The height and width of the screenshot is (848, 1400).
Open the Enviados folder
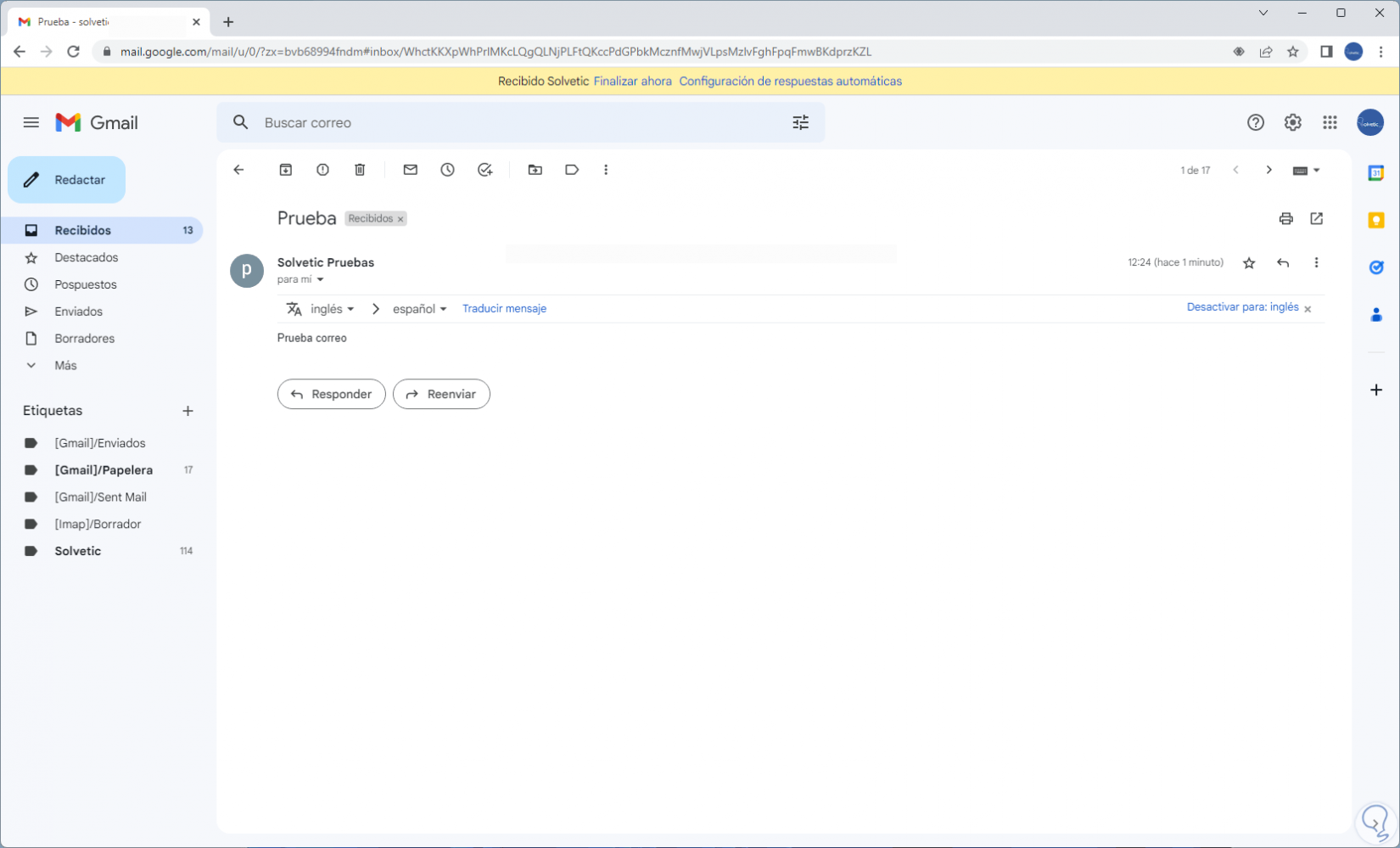tap(102, 312)
